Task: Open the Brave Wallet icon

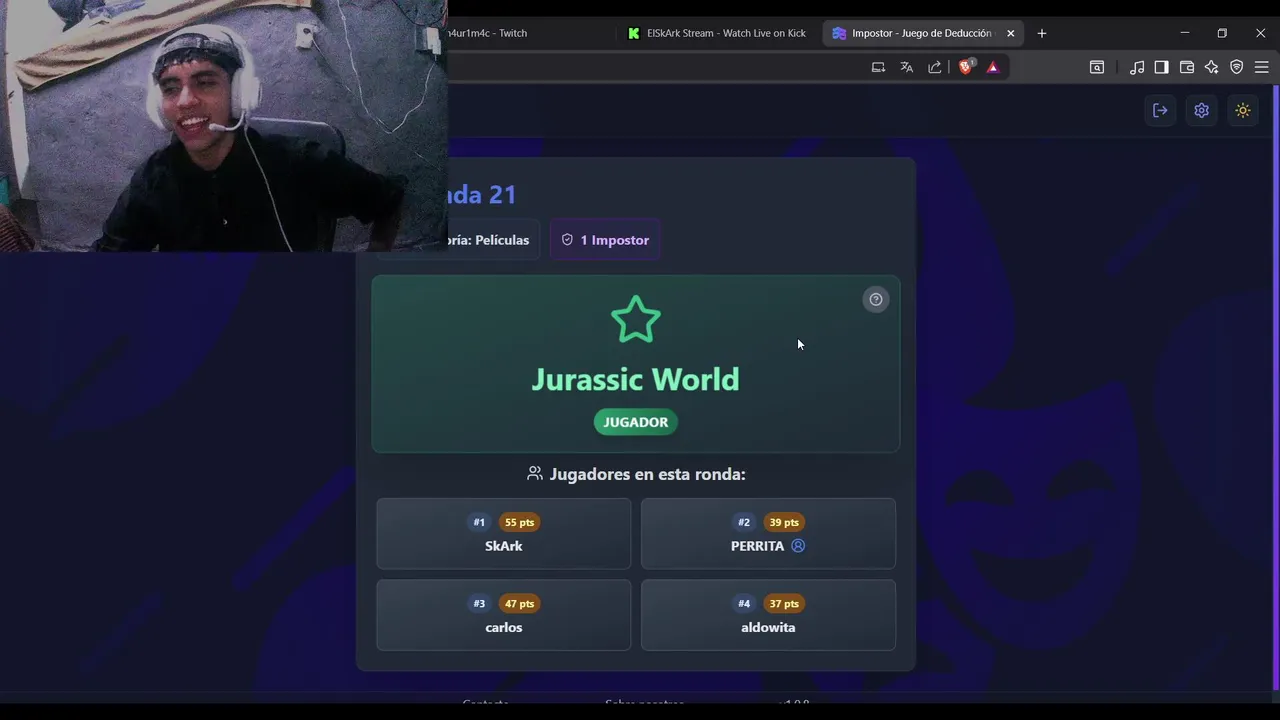Action: tap(1187, 67)
